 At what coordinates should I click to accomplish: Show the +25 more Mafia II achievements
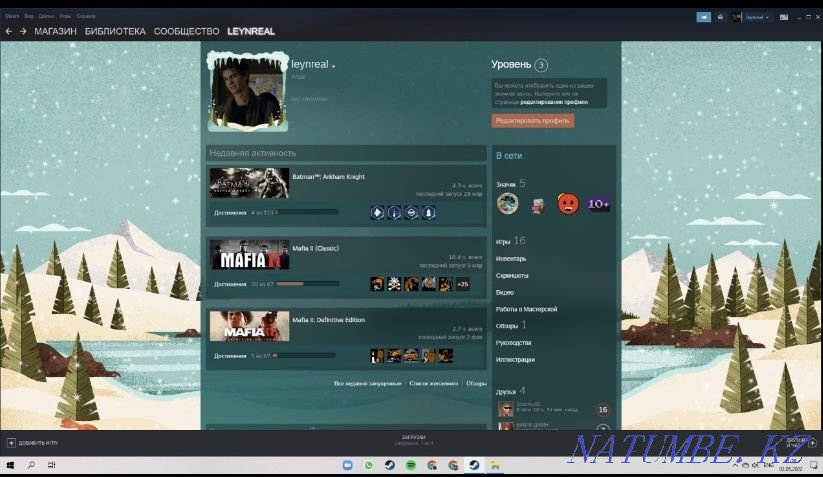click(463, 284)
